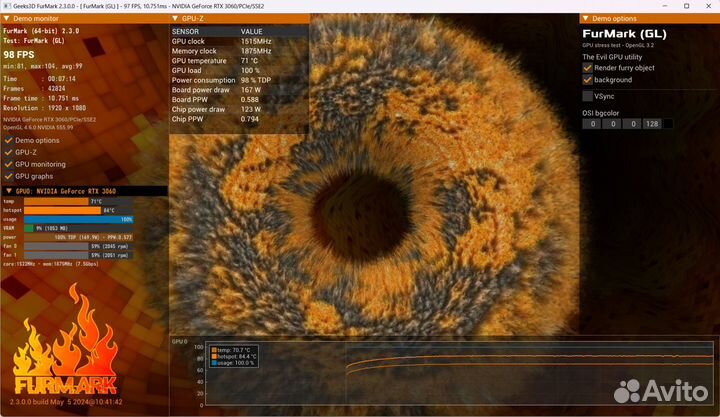The image size is (720, 417).
Task: Click the OSI bgcolor alpha field showing 128
Action: click(x=650, y=124)
